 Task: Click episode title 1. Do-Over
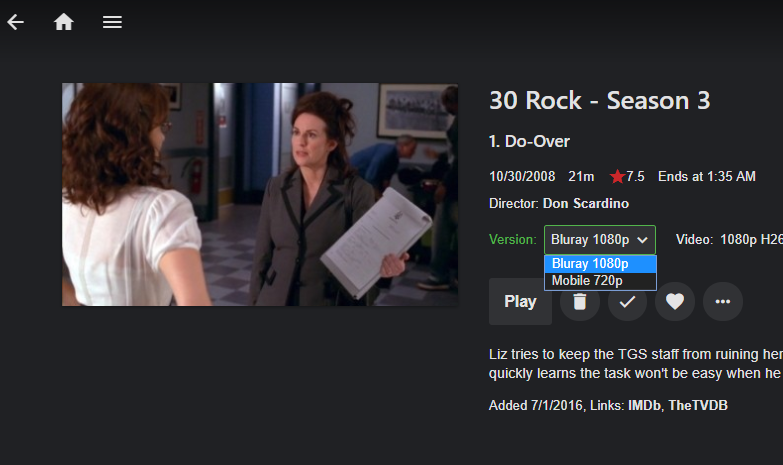(x=529, y=141)
